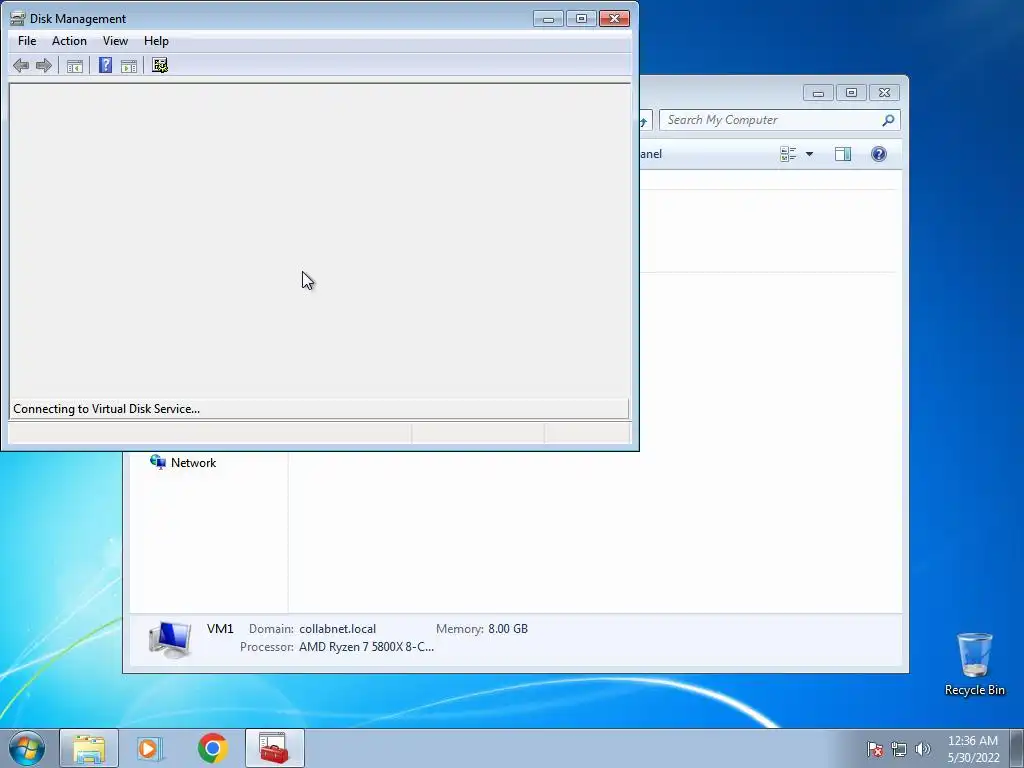Click the Disk Management title bar icon

[x=18, y=18]
